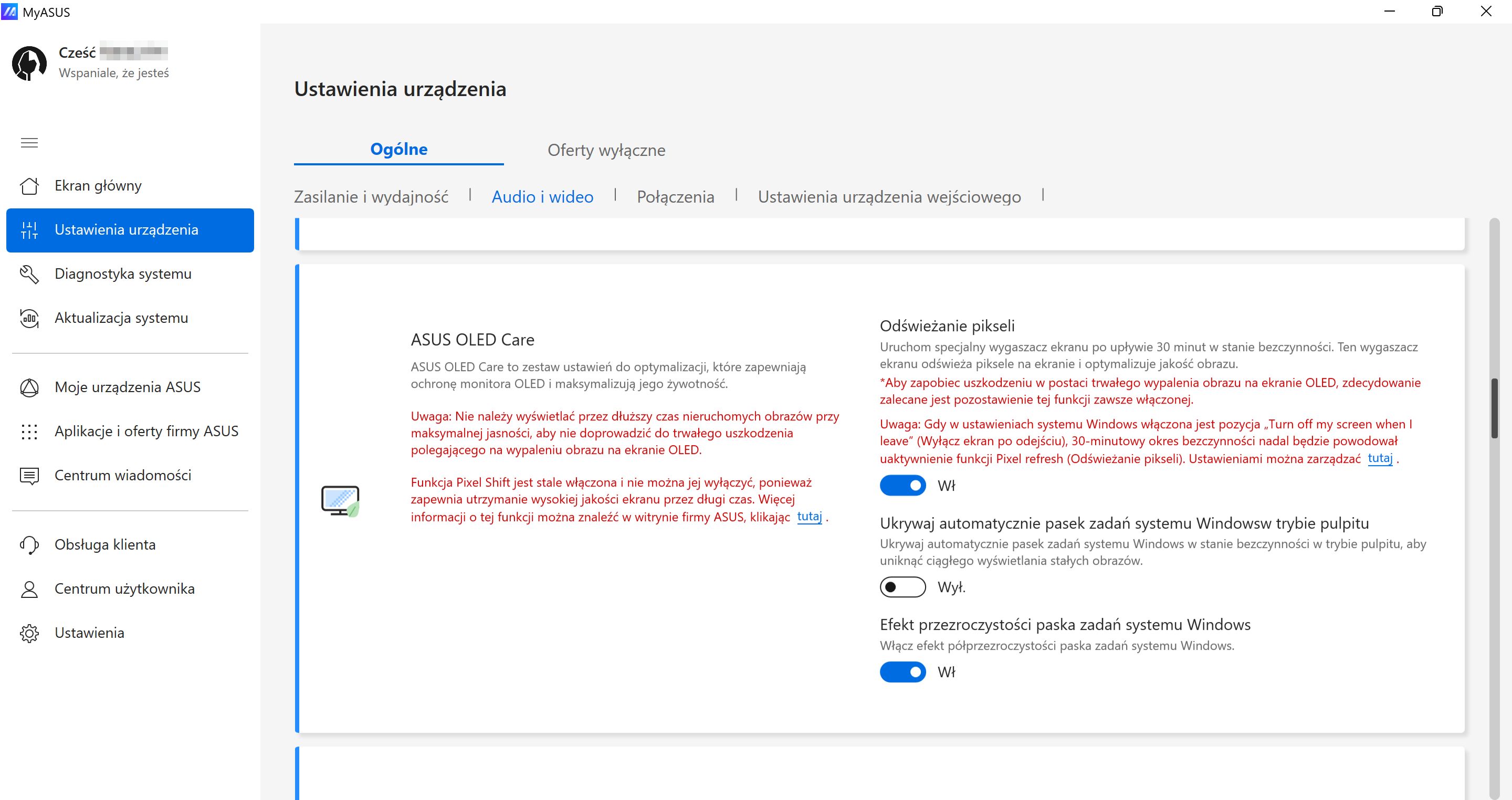Image resolution: width=1512 pixels, height=800 pixels.
Task: Open Centrum użytkownika page
Action: [x=130, y=588]
